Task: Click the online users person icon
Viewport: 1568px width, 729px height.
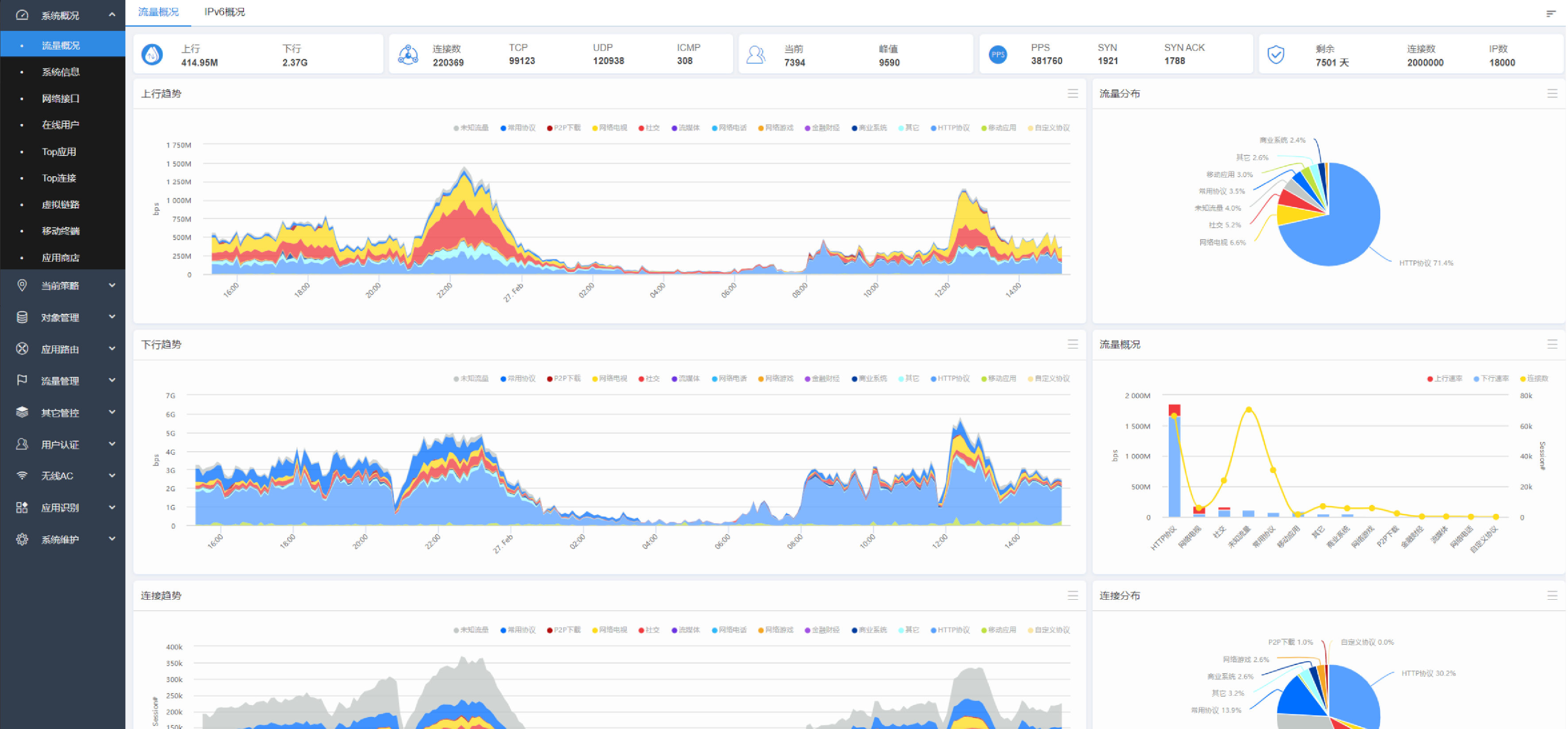Action: click(755, 55)
